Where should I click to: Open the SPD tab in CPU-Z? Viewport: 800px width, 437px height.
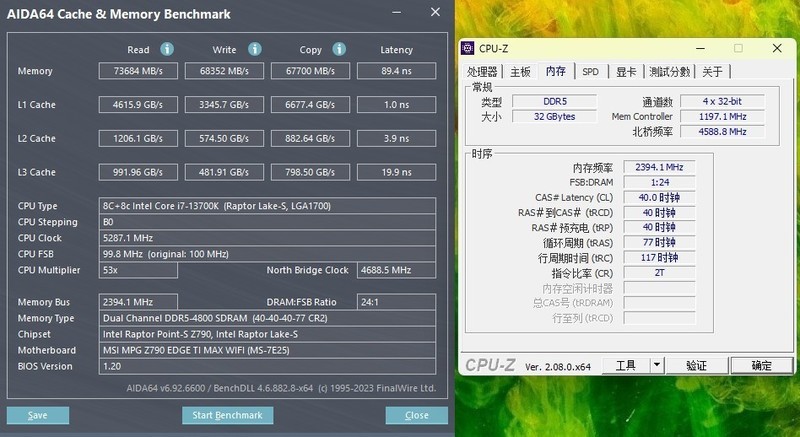[590, 72]
